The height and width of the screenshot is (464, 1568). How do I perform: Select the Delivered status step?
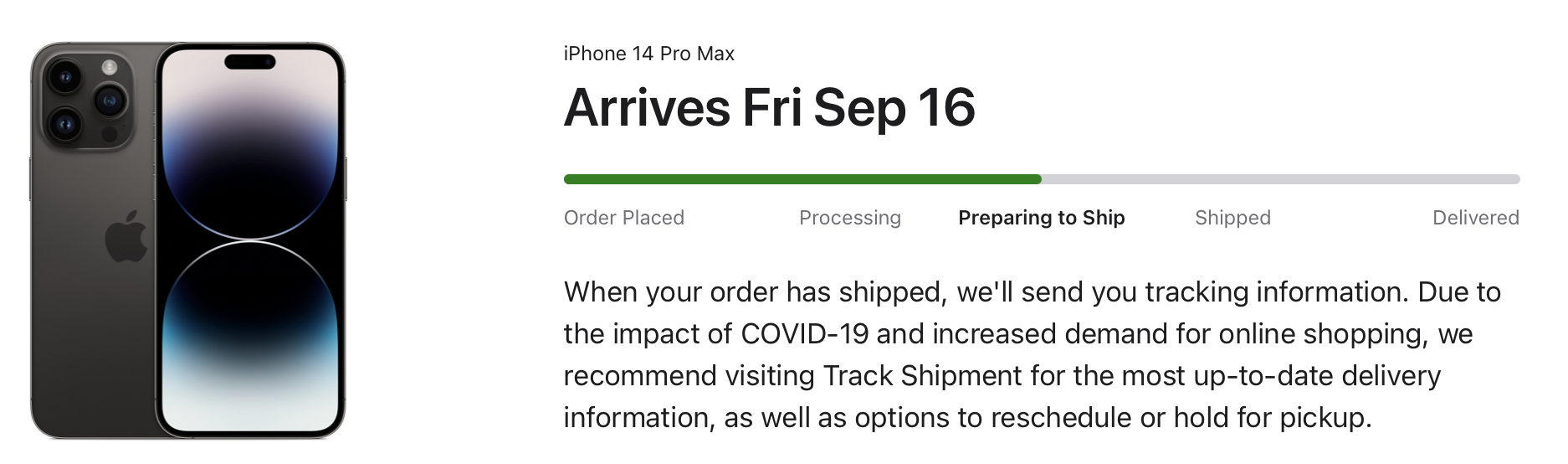point(1476,218)
